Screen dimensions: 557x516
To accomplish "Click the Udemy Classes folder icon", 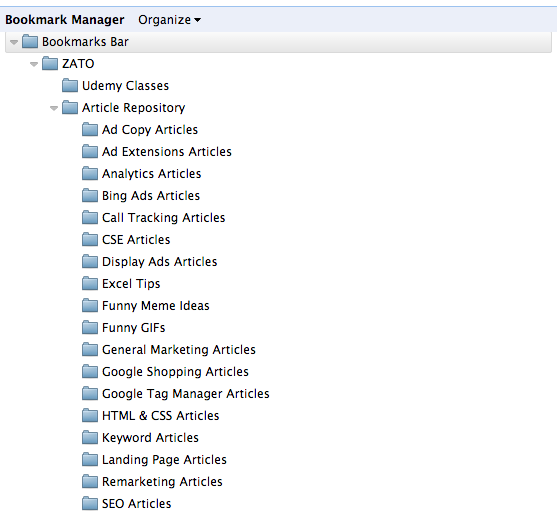I will (x=70, y=86).
